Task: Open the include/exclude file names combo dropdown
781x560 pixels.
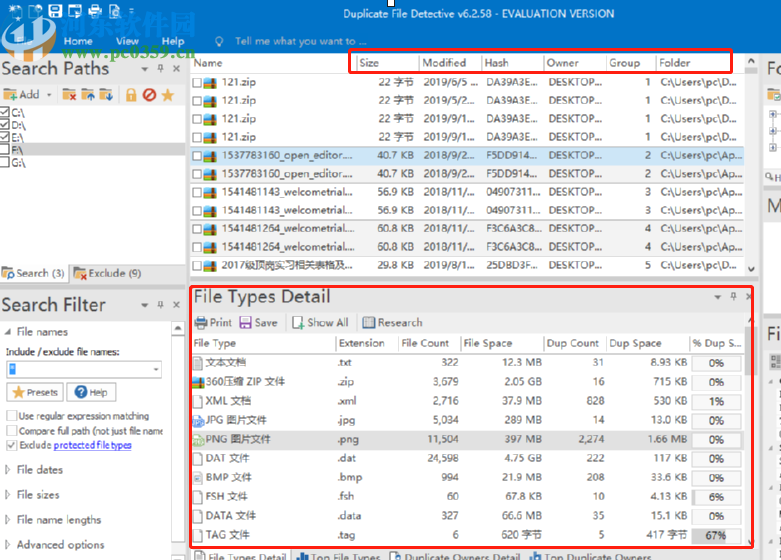Action: [x=156, y=369]
